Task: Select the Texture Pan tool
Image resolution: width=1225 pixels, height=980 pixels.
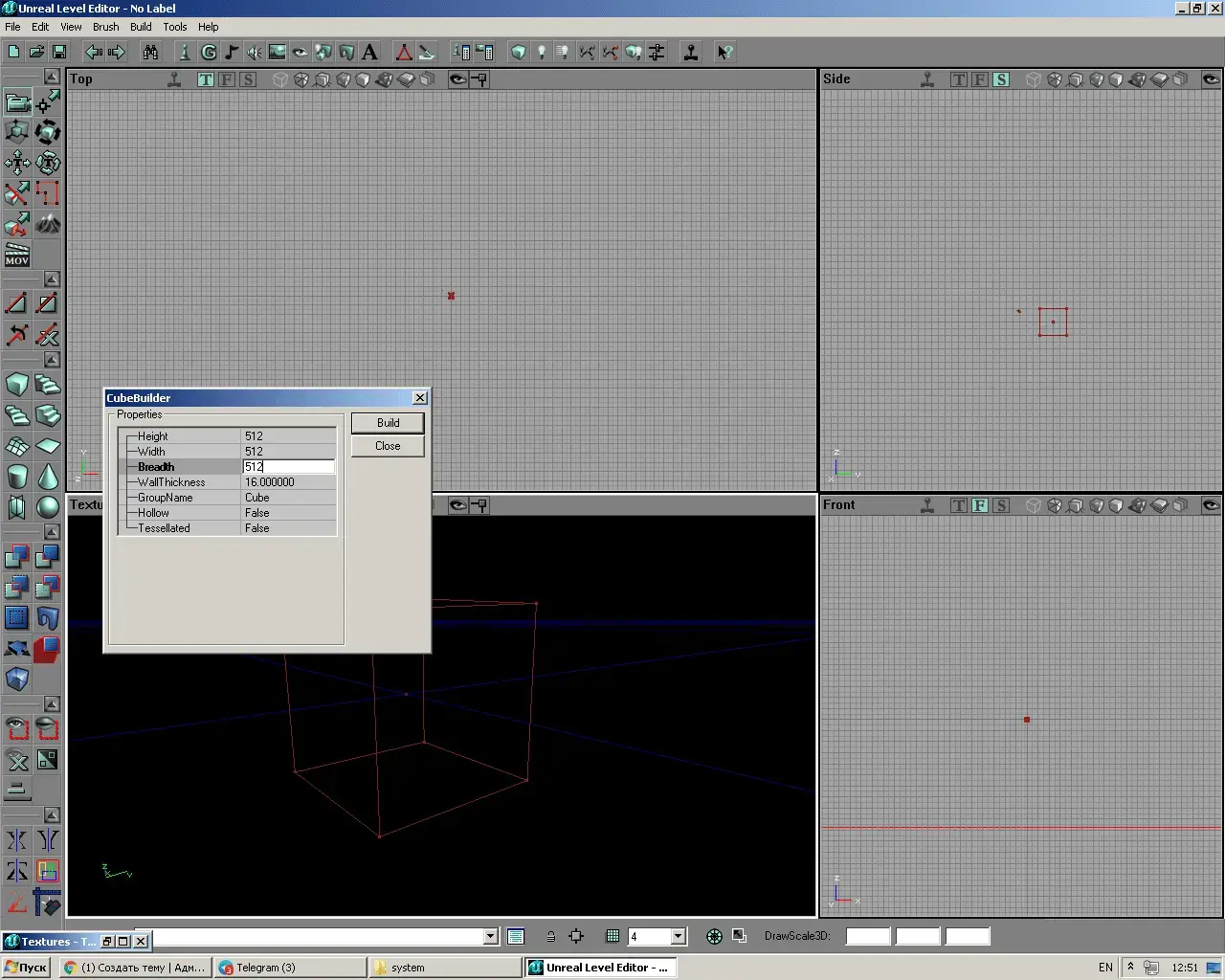Action: point(17,163)
